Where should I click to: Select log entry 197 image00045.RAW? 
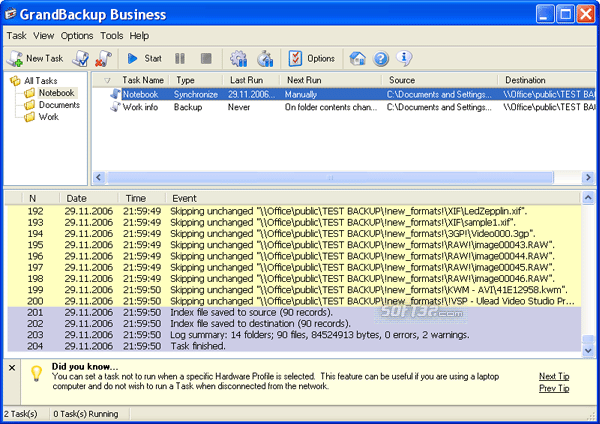click(294, 267)
